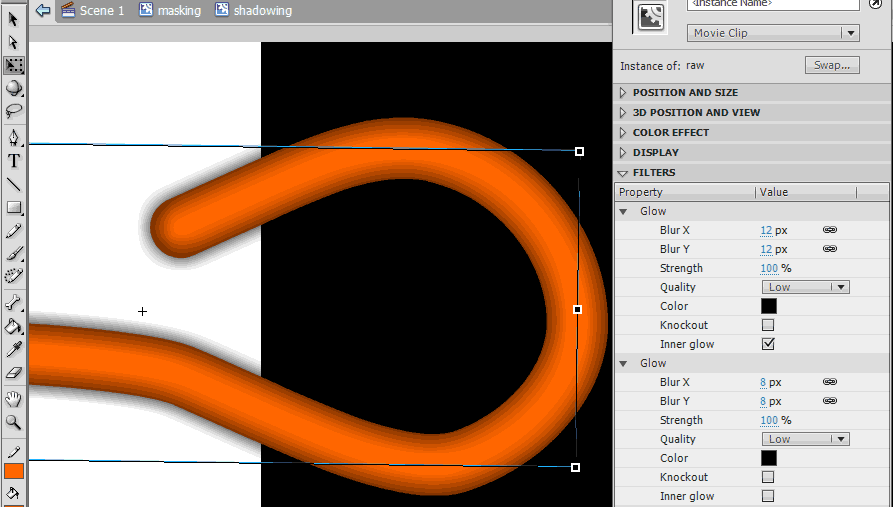Toggle the link icon for first Glow Blur Y
The width and height of the screenshot is (893, 507).
pyautogui.click(x=830, y=249)
